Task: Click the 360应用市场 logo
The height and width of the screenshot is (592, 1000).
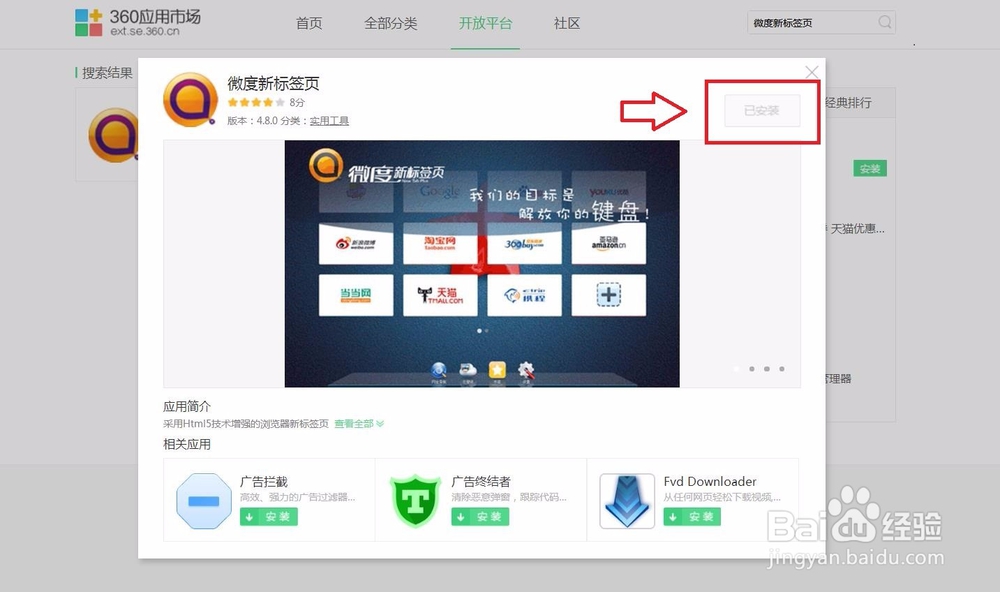Action: [x=137, y=22]
